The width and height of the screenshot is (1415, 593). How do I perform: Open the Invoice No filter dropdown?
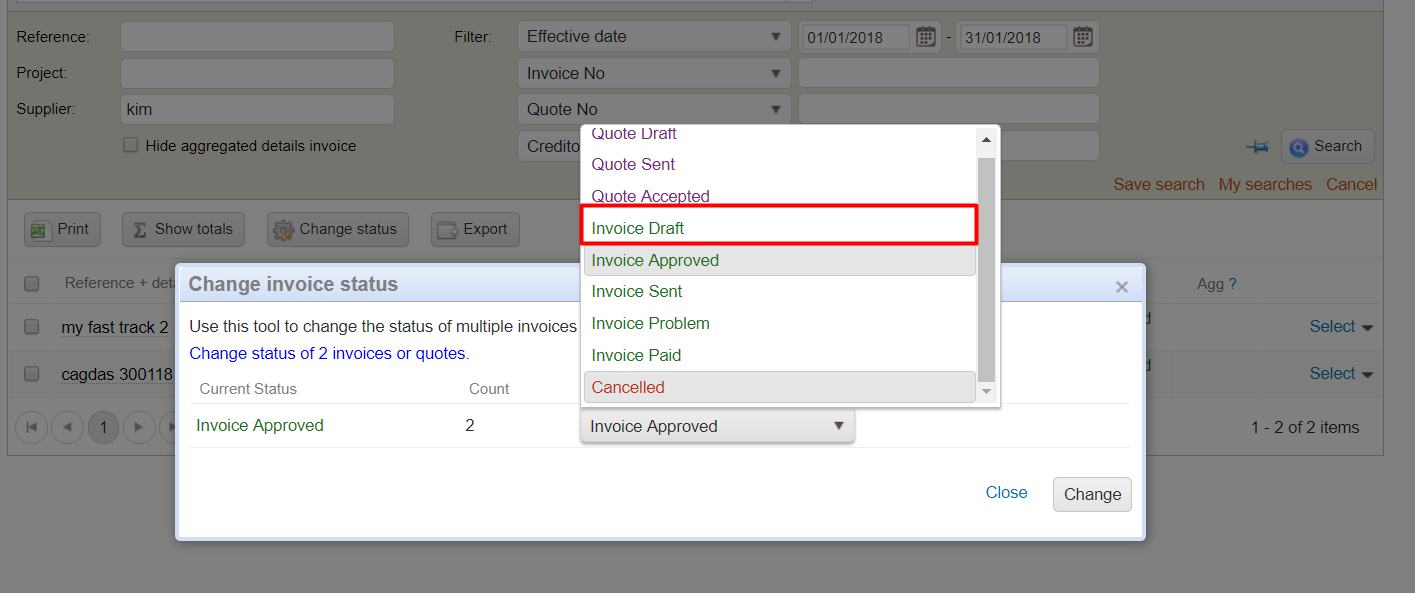pos(654,73)
